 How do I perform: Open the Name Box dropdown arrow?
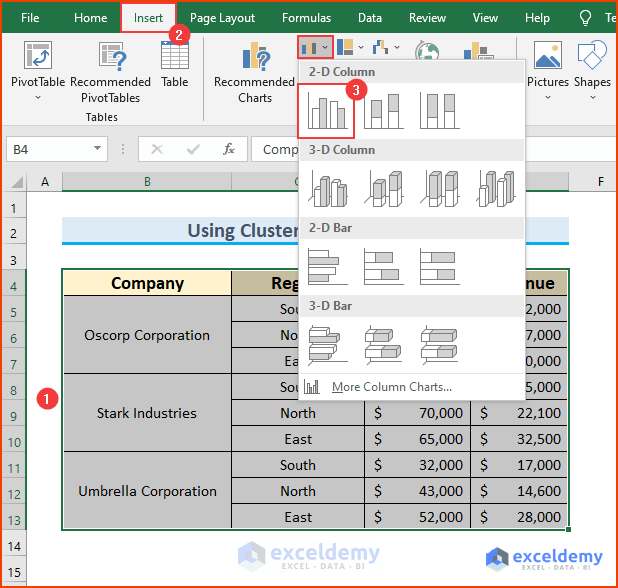(97, 149)
